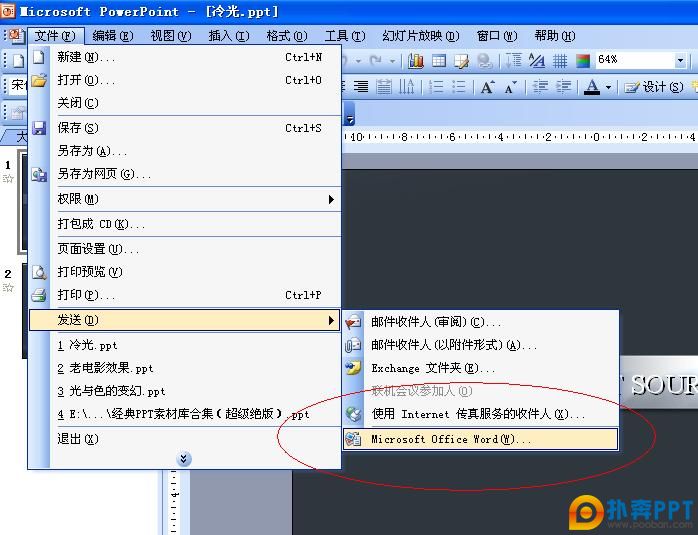Choose Exchange 文件夹(E)... submenu item
Screen dimensions: 698x535
481,368
